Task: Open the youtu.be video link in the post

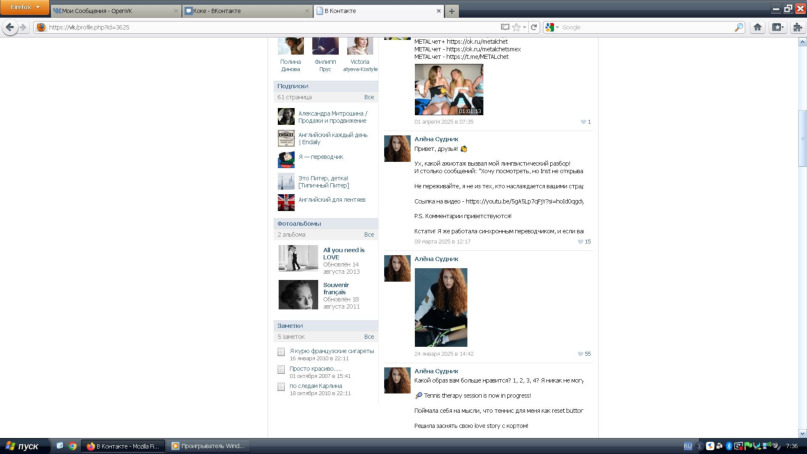Action: tap(524, 202)
